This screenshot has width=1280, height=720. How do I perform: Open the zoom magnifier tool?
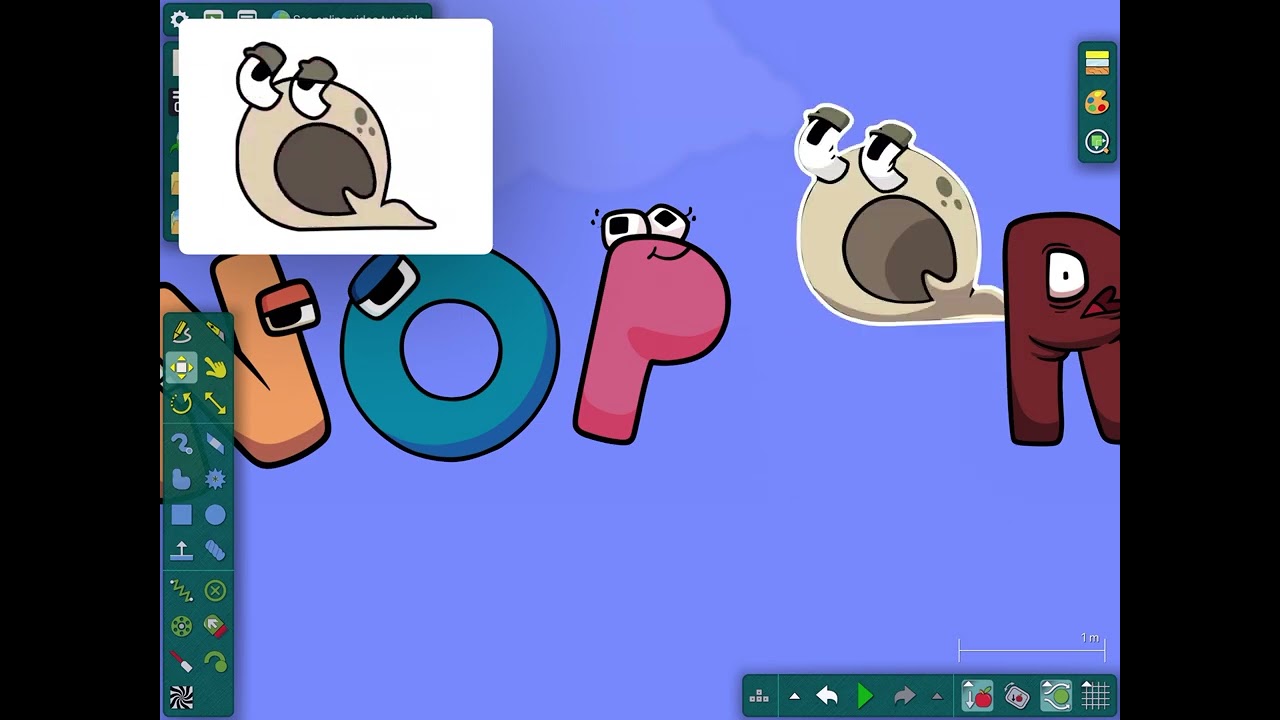point(1097,142)
